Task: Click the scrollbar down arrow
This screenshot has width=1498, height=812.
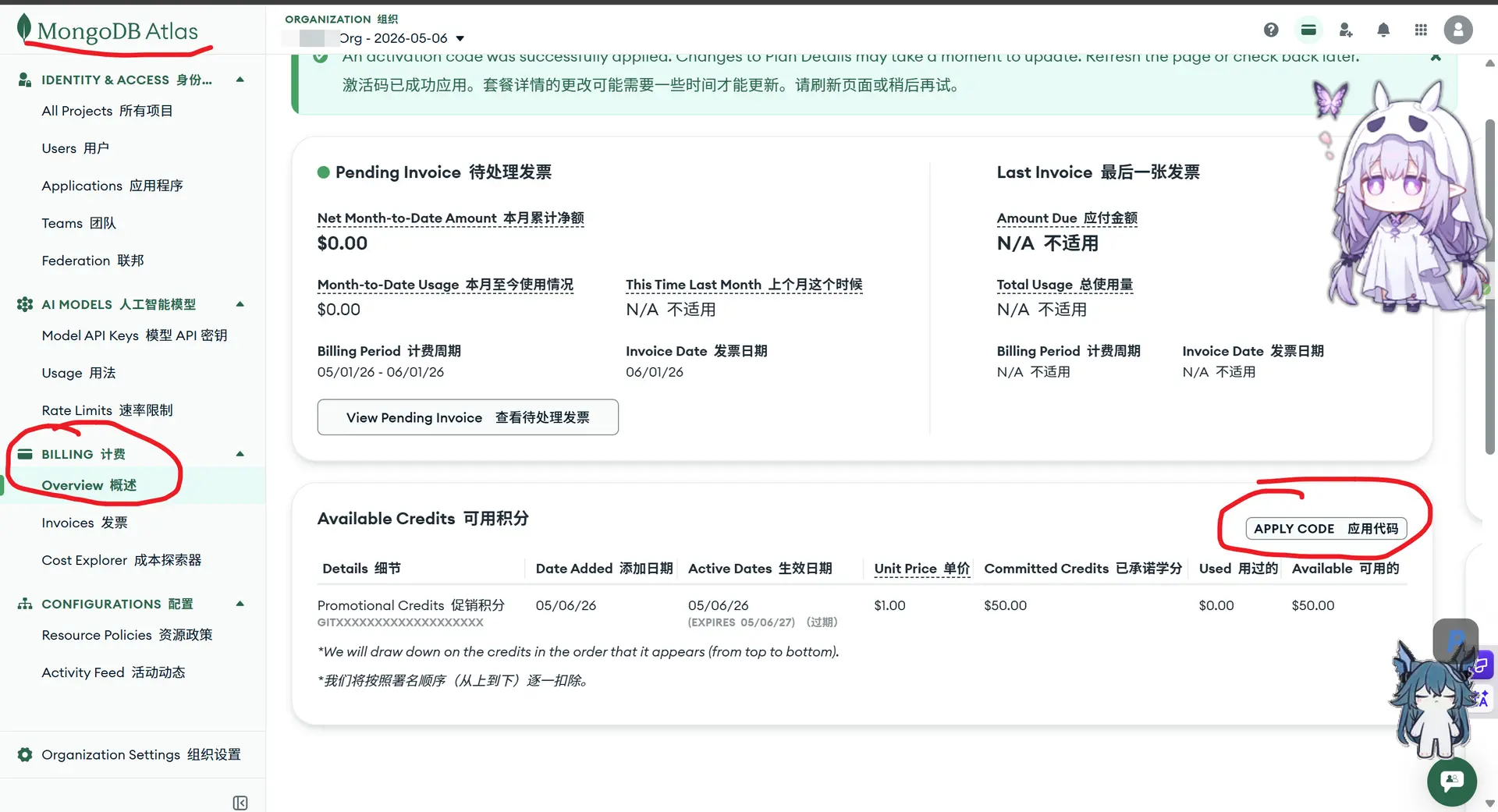Action: pos(1489,803)
